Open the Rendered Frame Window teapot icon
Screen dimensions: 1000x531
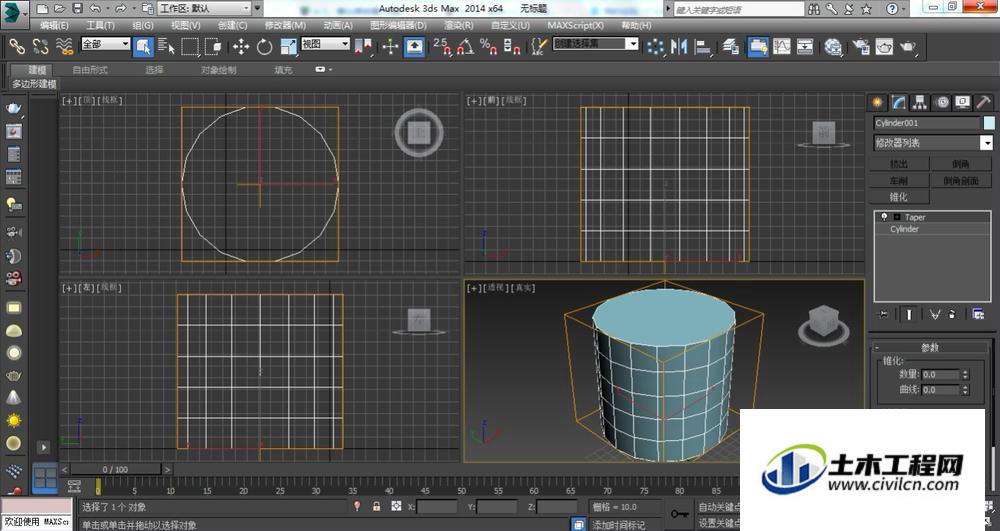coord(884,47)
